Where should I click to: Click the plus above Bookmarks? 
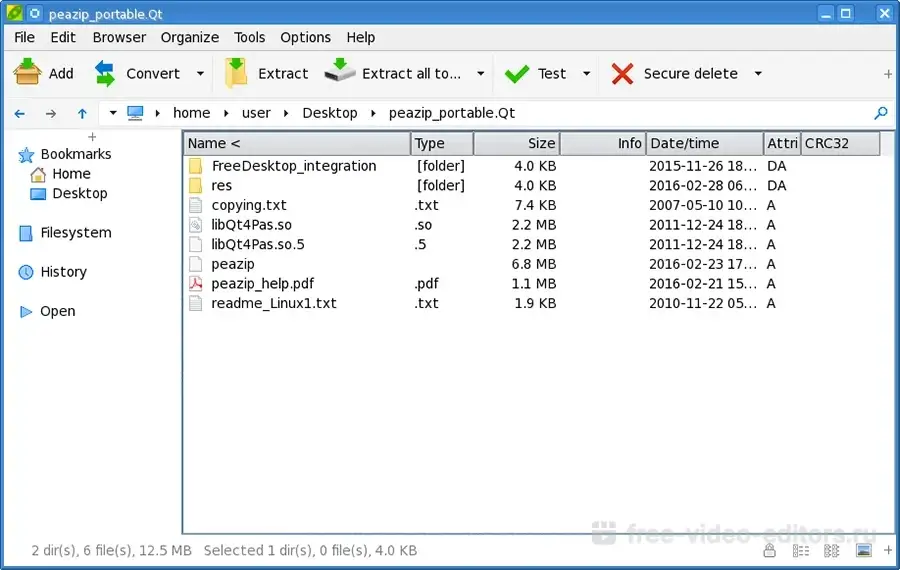pyautogui.click(x=92, y=137)
